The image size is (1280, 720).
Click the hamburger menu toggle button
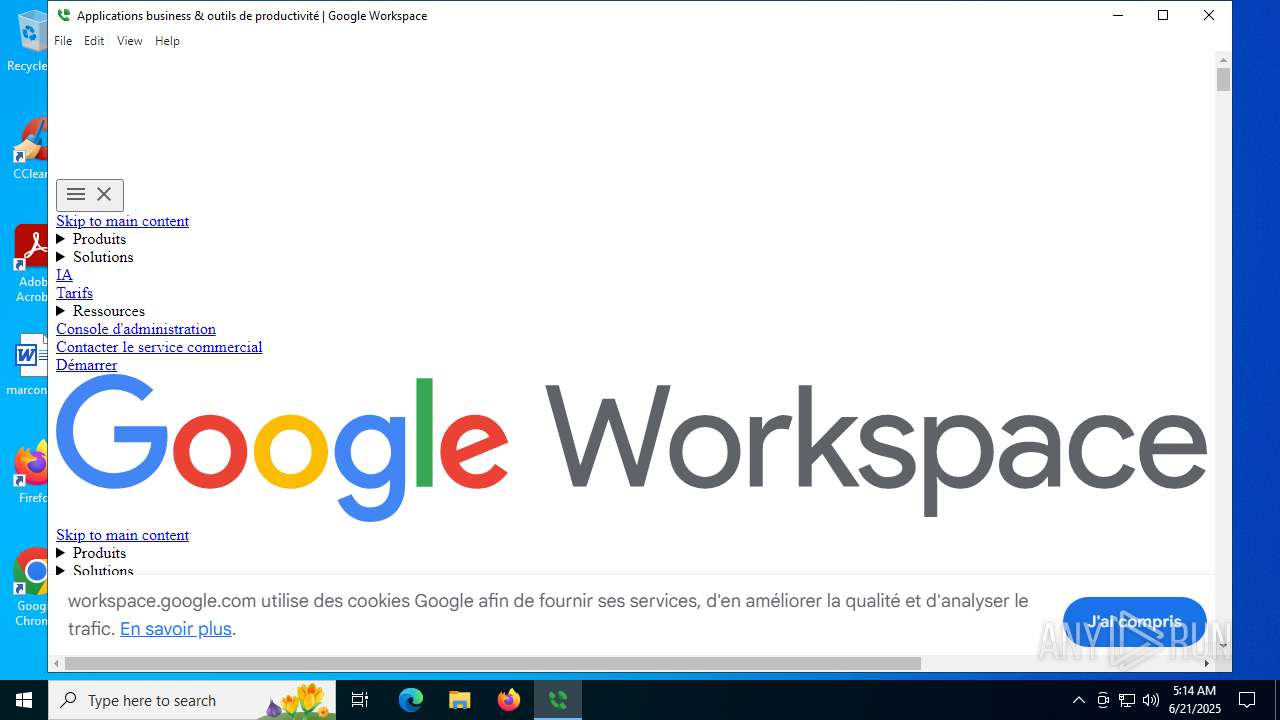(90, 195)
